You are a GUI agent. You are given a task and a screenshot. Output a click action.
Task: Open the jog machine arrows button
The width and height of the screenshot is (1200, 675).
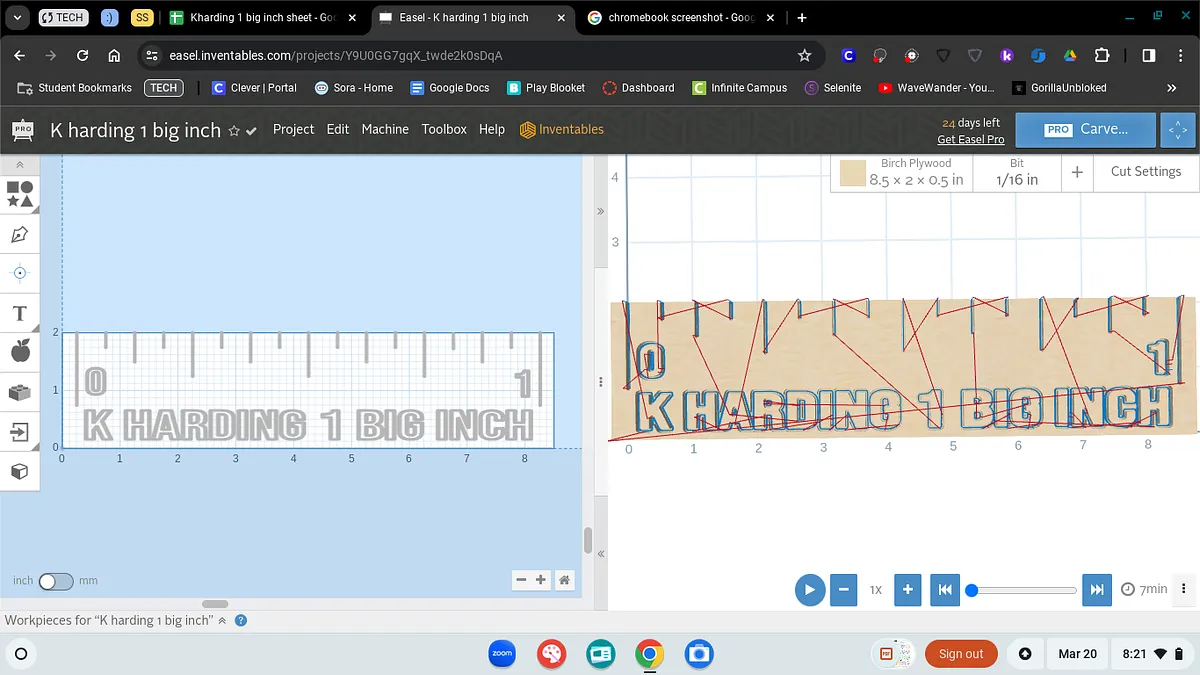(1178, 129)
